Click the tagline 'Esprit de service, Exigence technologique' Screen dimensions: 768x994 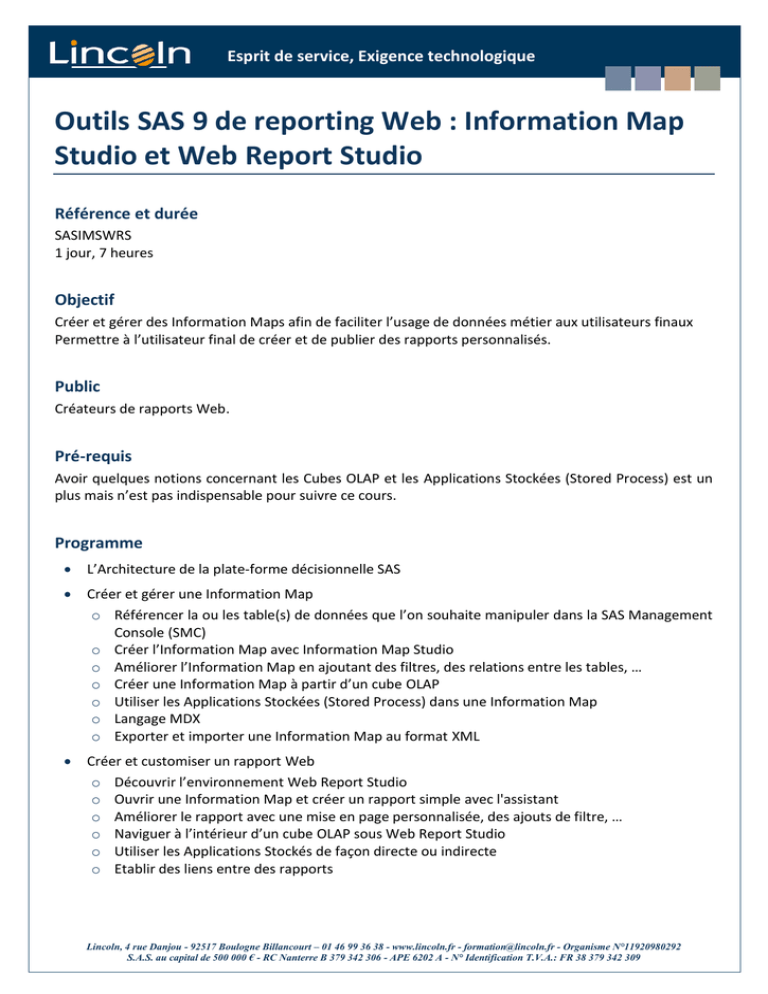(x=381, y=56)
